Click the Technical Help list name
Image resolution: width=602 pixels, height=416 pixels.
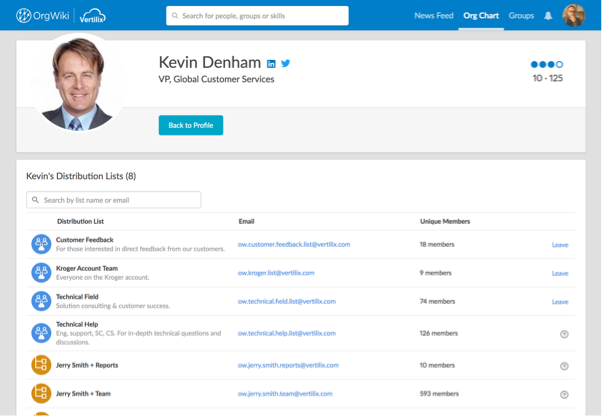[77, 324]
